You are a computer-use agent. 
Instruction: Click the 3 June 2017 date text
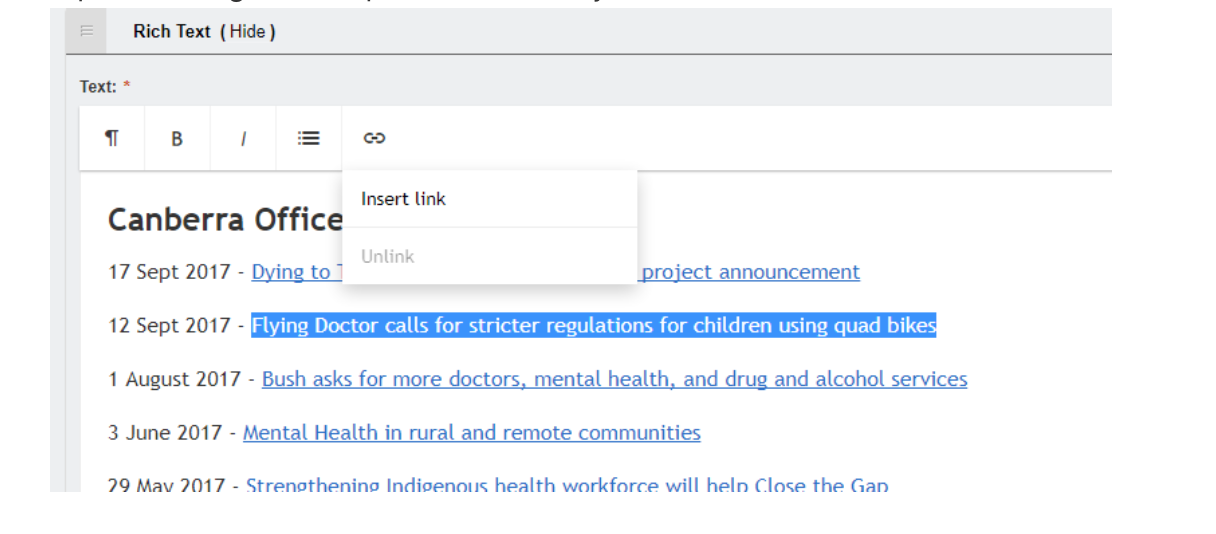click(x=165, y=433)
